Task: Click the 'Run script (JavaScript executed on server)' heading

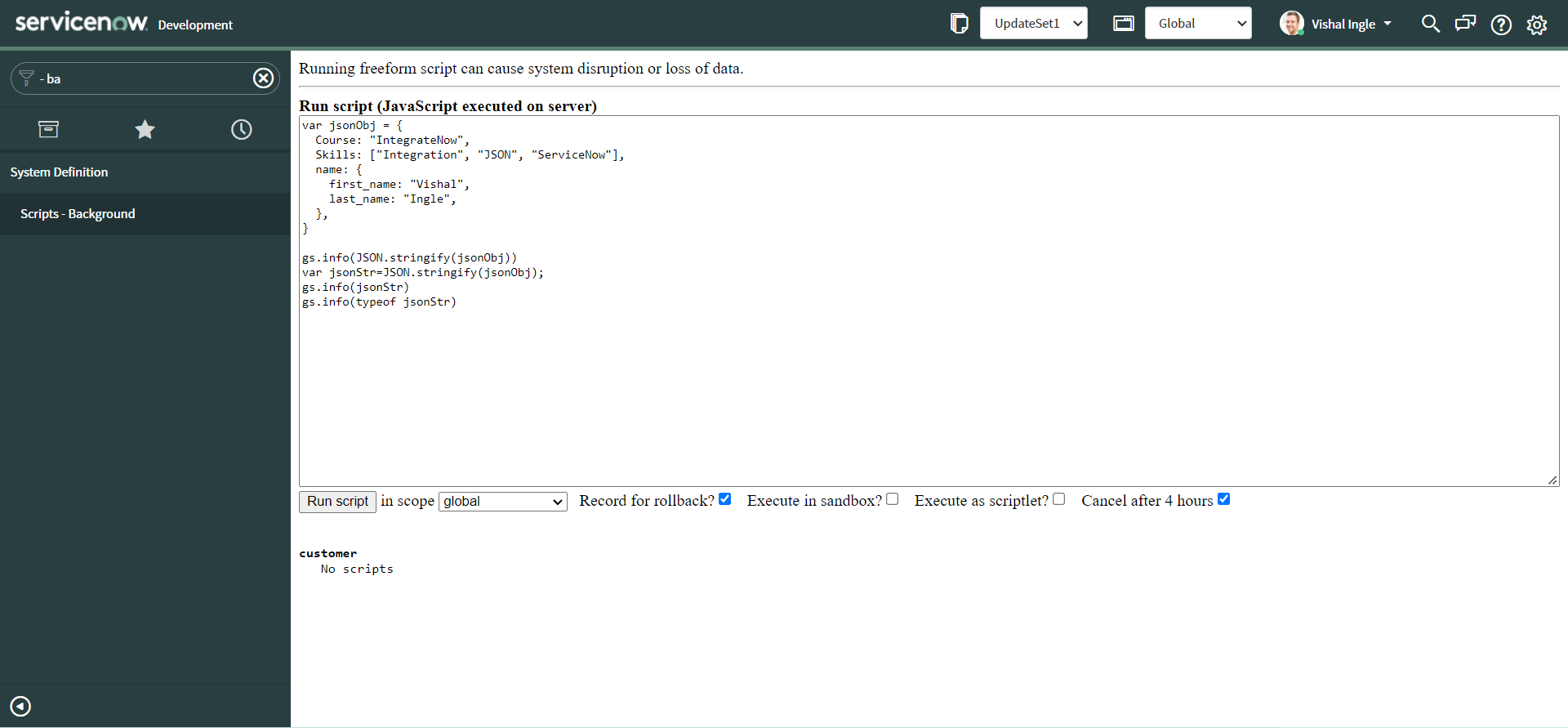Action: point(448,106)
